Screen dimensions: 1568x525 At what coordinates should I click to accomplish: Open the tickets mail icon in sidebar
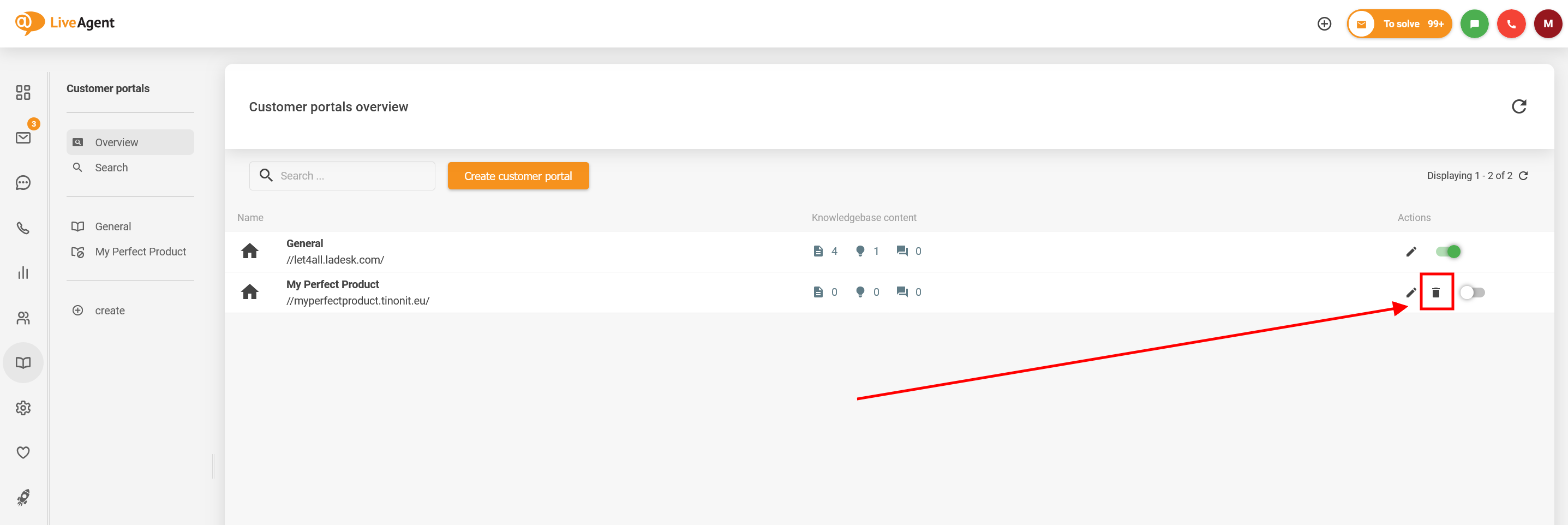click(x=23, y=138)
